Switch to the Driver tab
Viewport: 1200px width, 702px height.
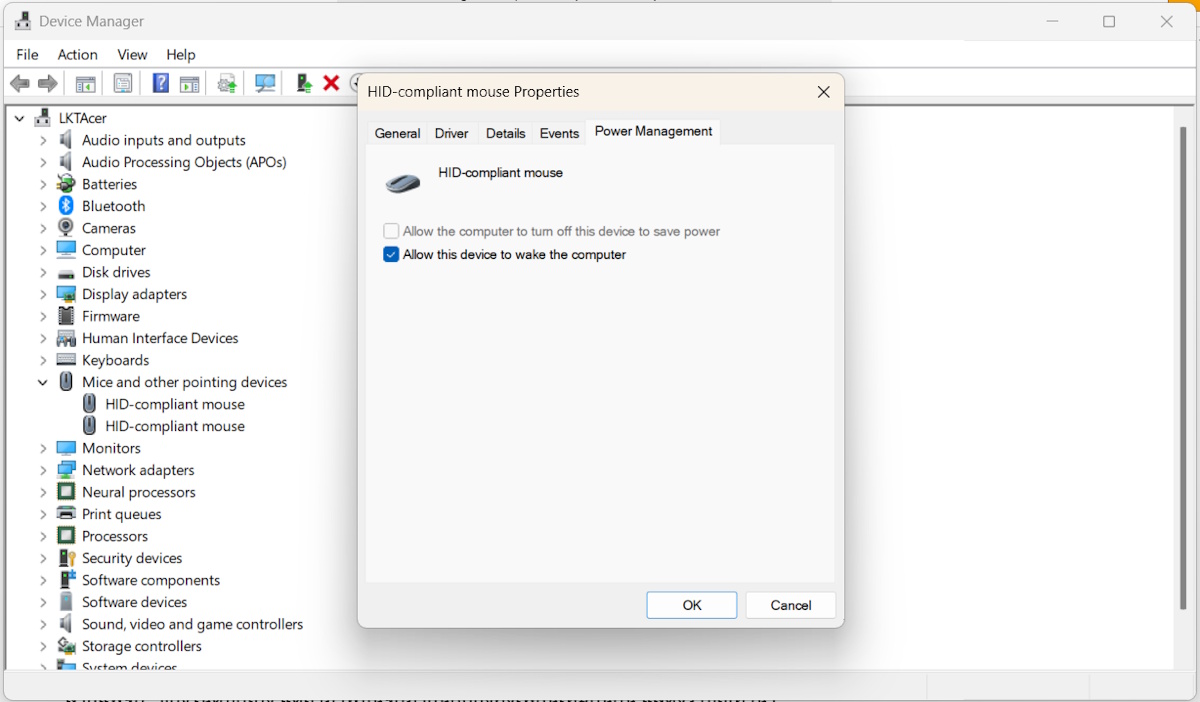click(x=451, y=133)
